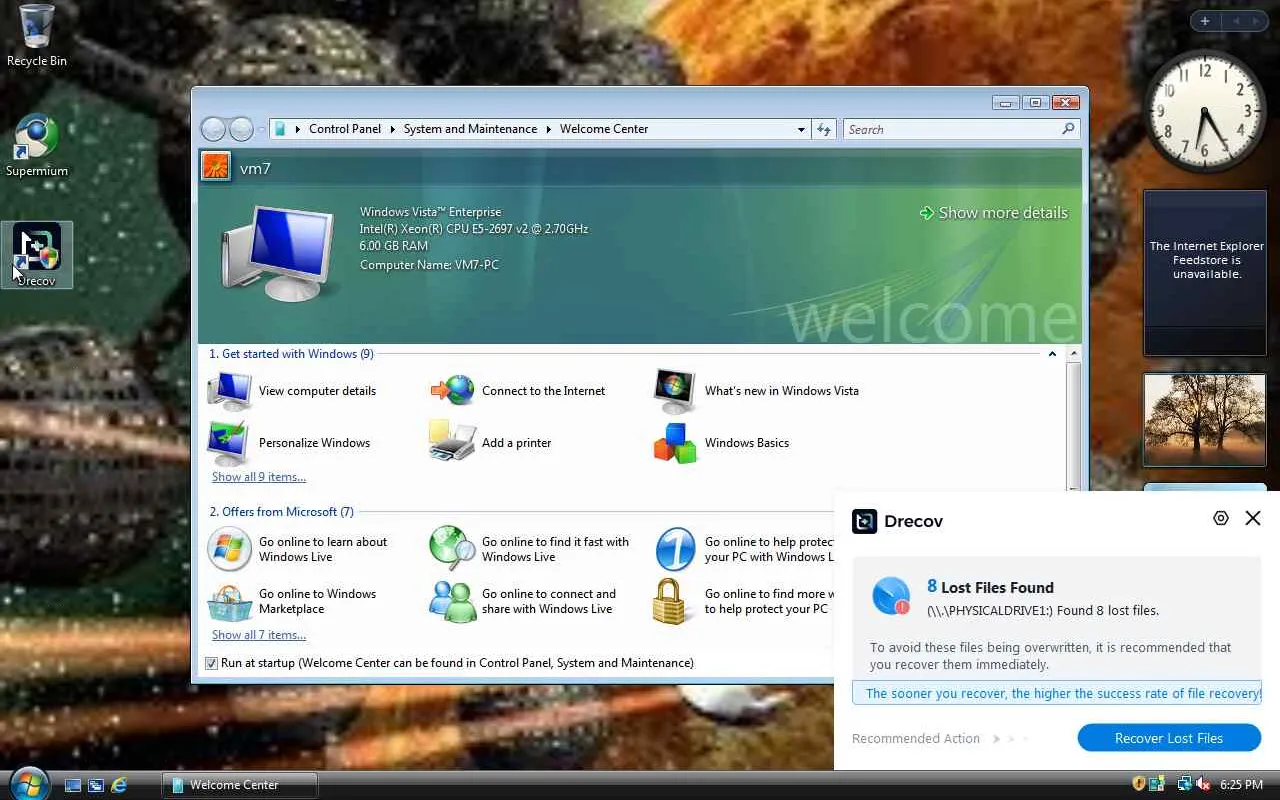Click the Welcome Center taskbar button
The image size is (1280, 800).
point(240,785)
